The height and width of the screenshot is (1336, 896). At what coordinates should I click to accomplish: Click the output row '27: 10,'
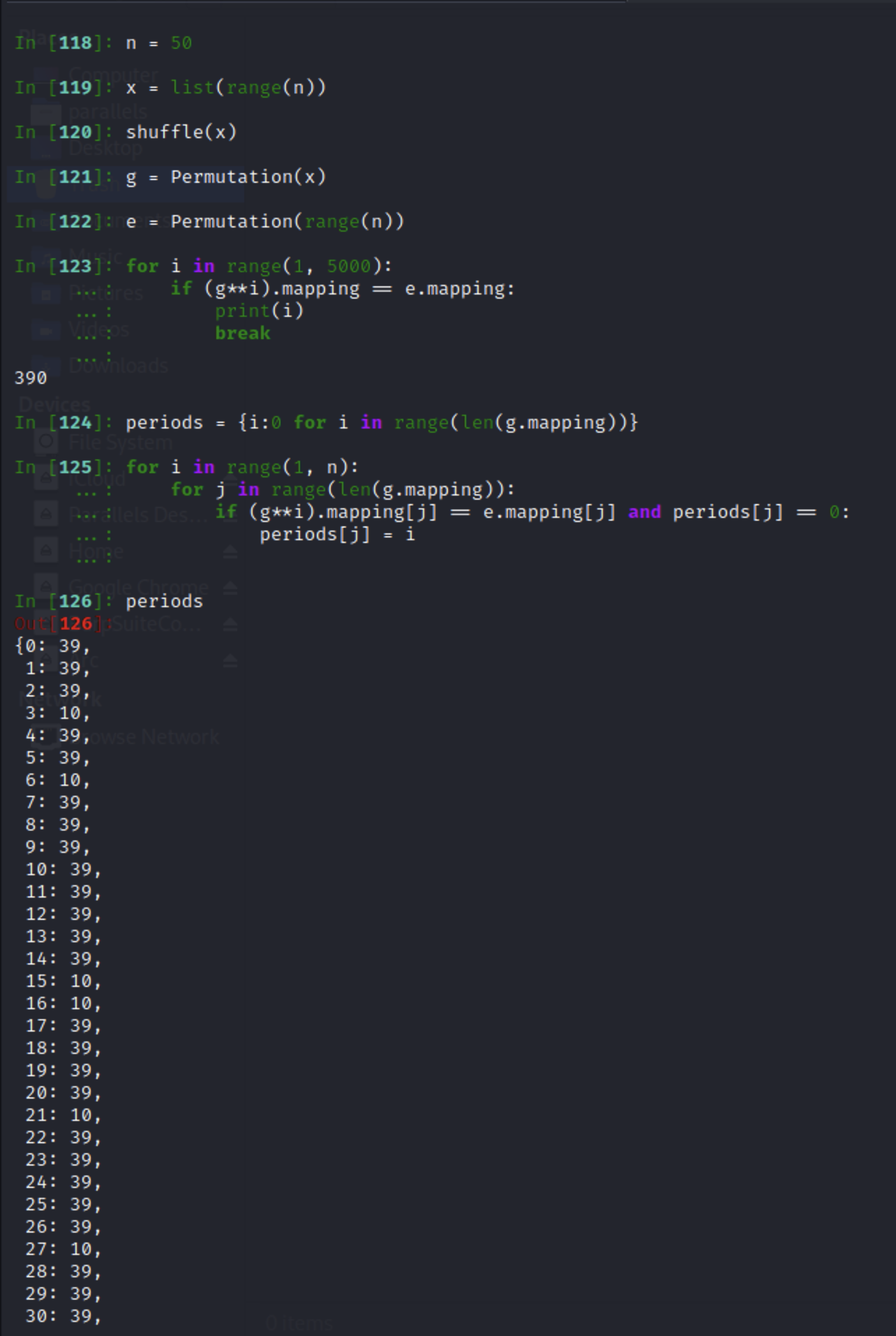click(x=64, y=1249)
